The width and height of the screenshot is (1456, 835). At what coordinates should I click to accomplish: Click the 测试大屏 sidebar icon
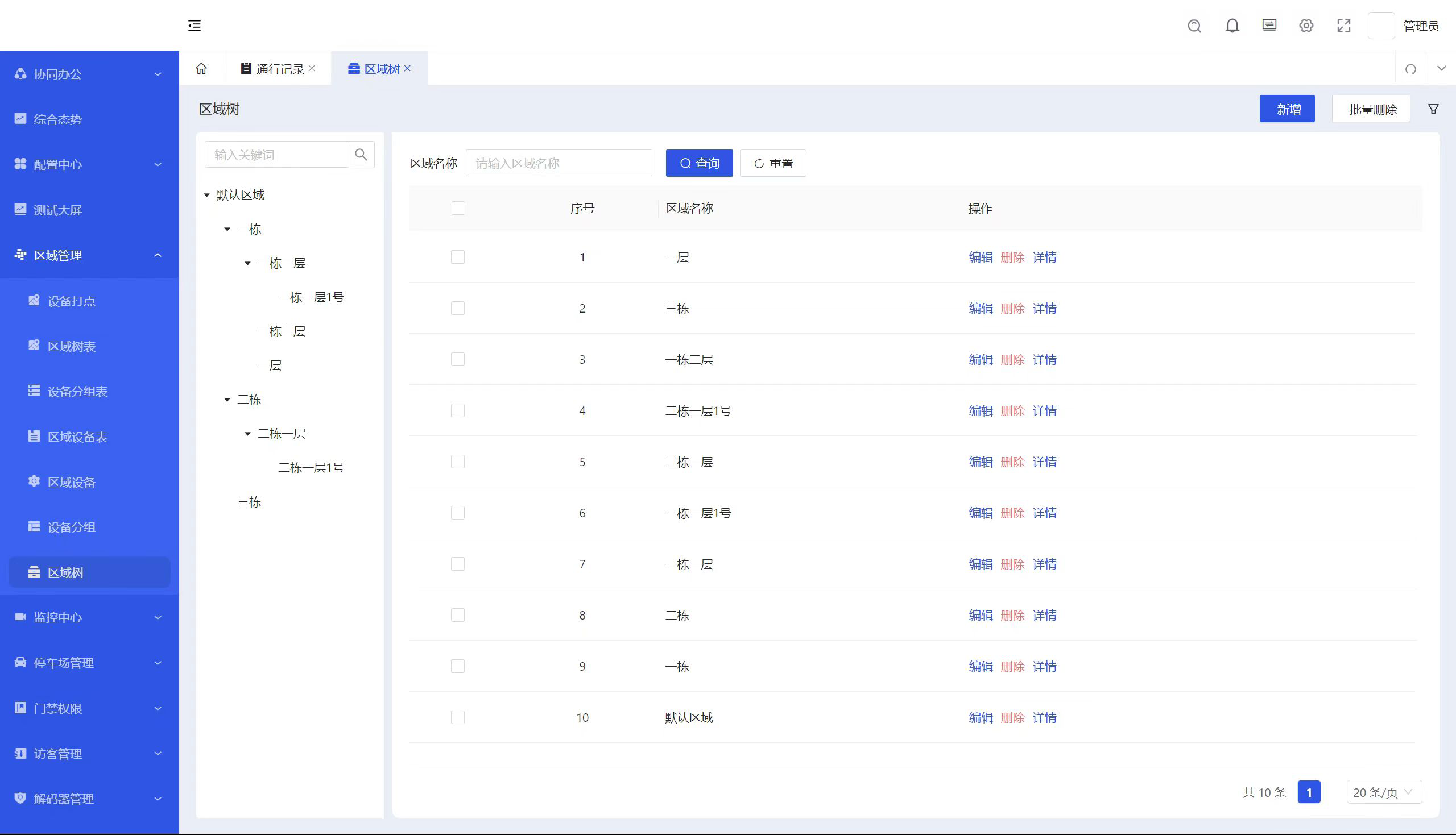click(x=20, y=209)
